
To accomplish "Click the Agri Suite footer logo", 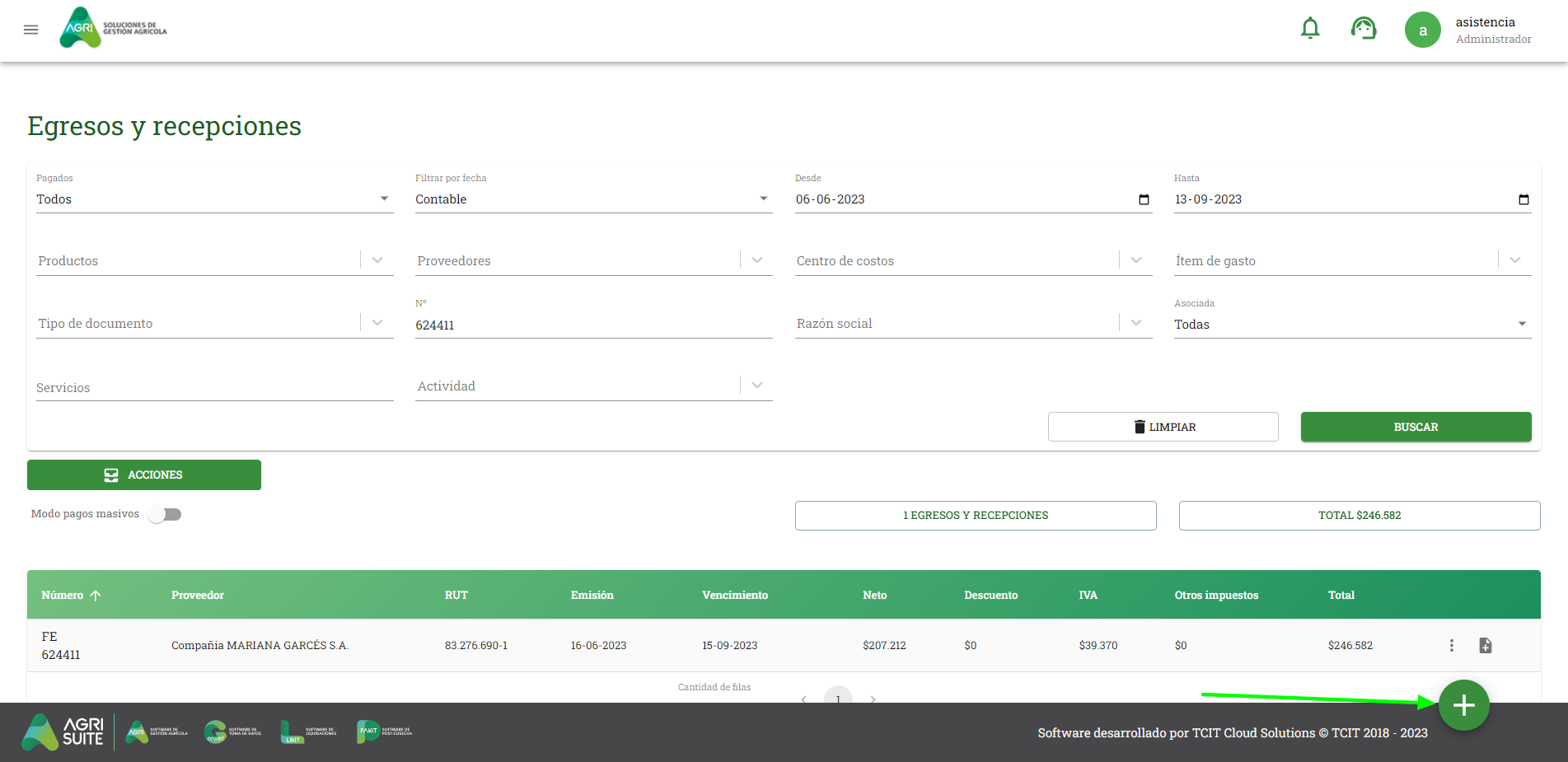I will coord(63,732).
